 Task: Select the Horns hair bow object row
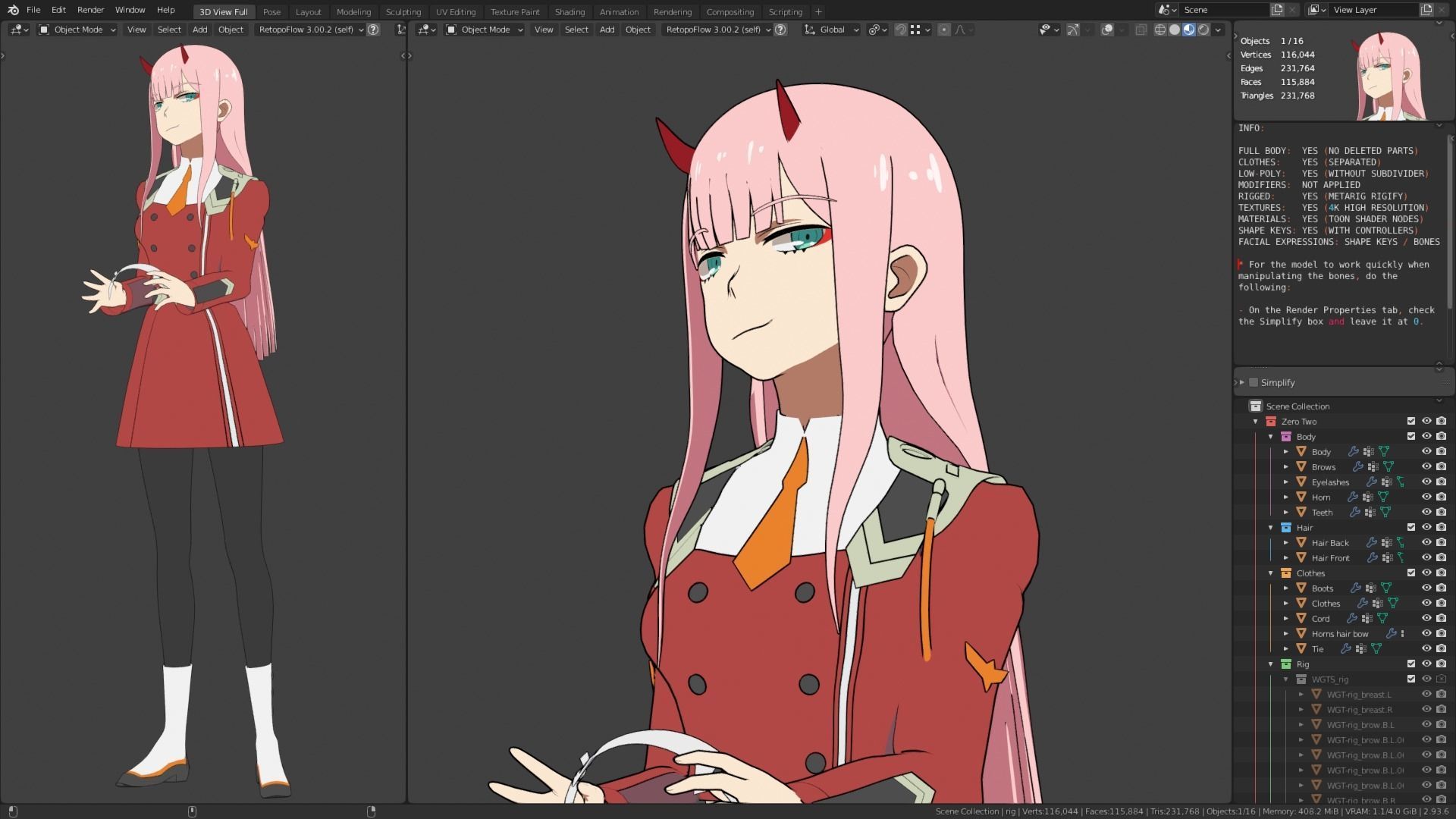(x=1340, y=633)
